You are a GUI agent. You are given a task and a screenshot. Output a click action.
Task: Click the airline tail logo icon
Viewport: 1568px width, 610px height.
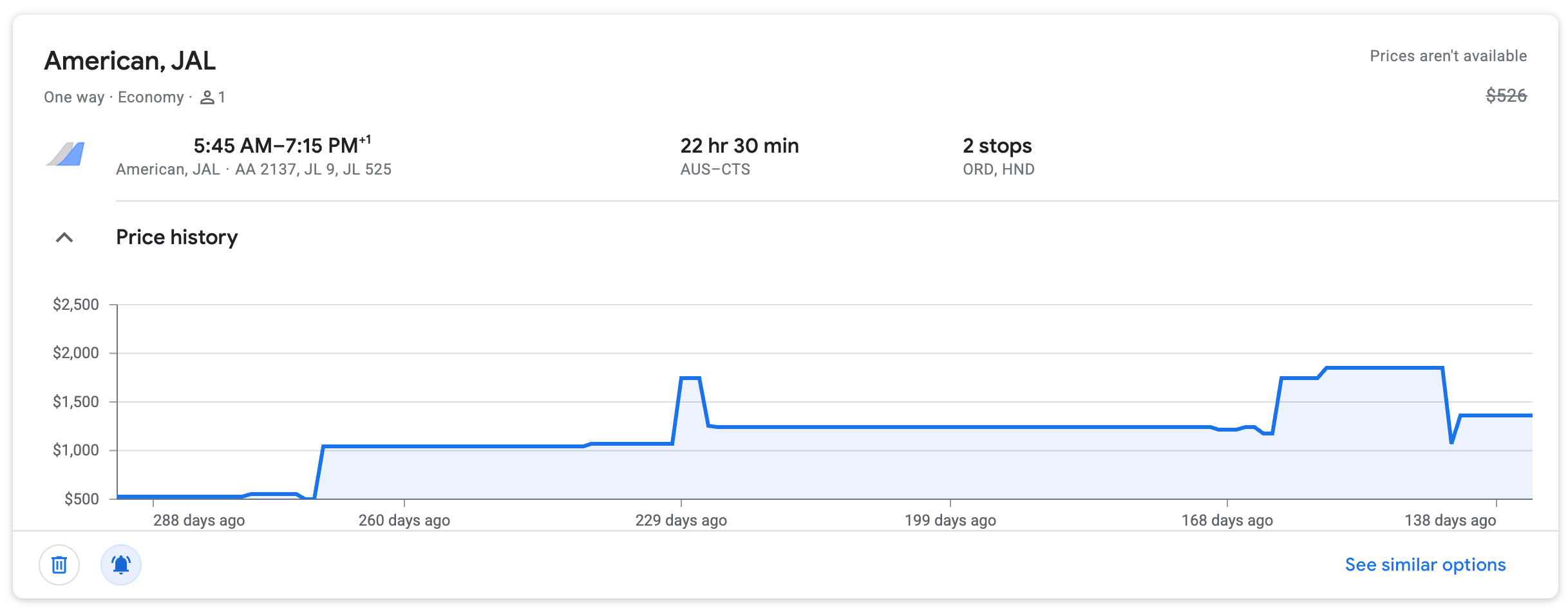(65, 155)
